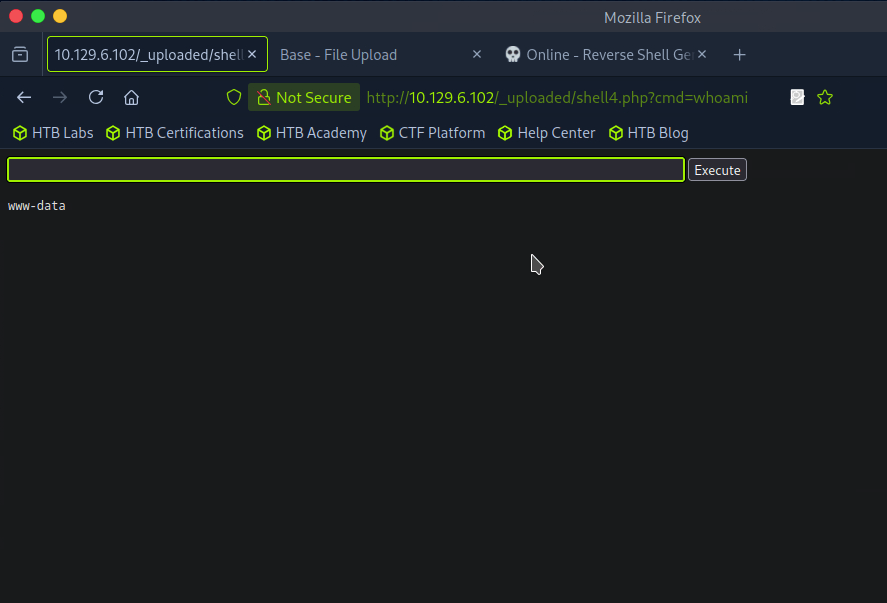Open the recent tabs list icon

coord(20,55)
